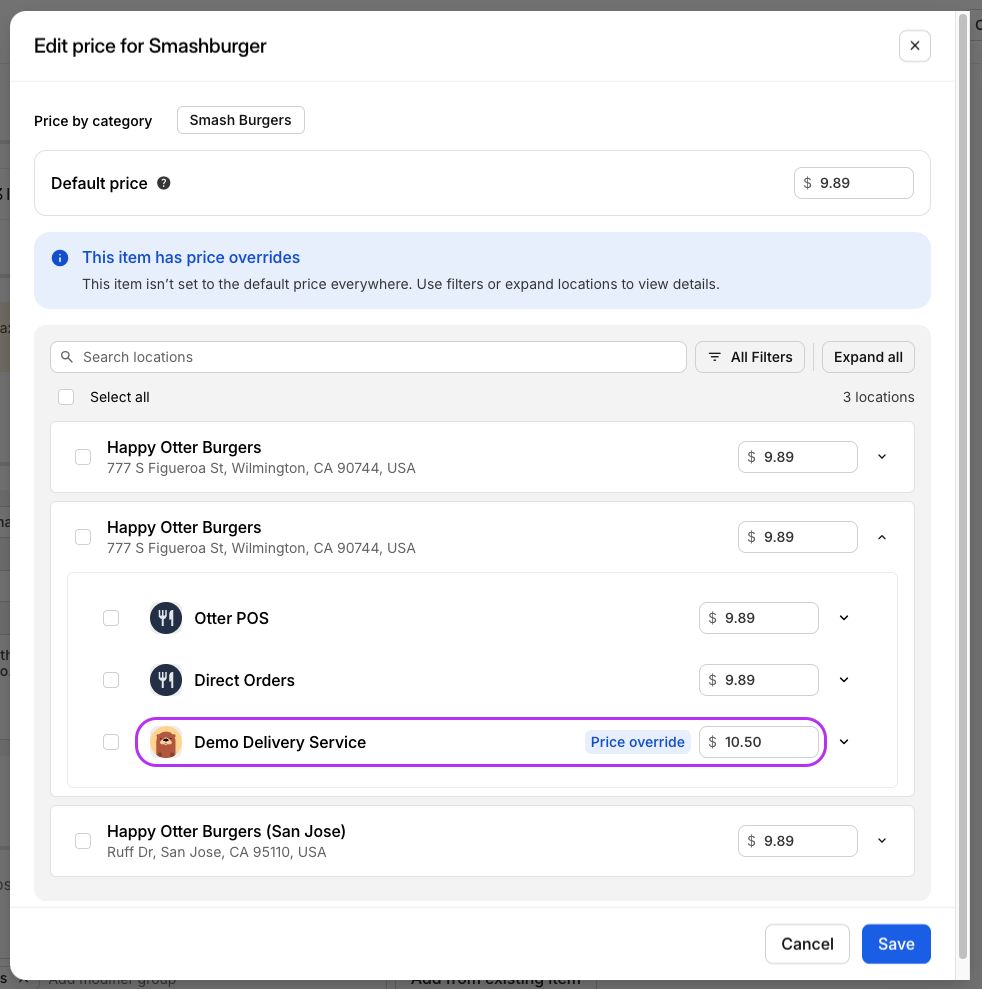Check the Otter POS checkbox

111,618
